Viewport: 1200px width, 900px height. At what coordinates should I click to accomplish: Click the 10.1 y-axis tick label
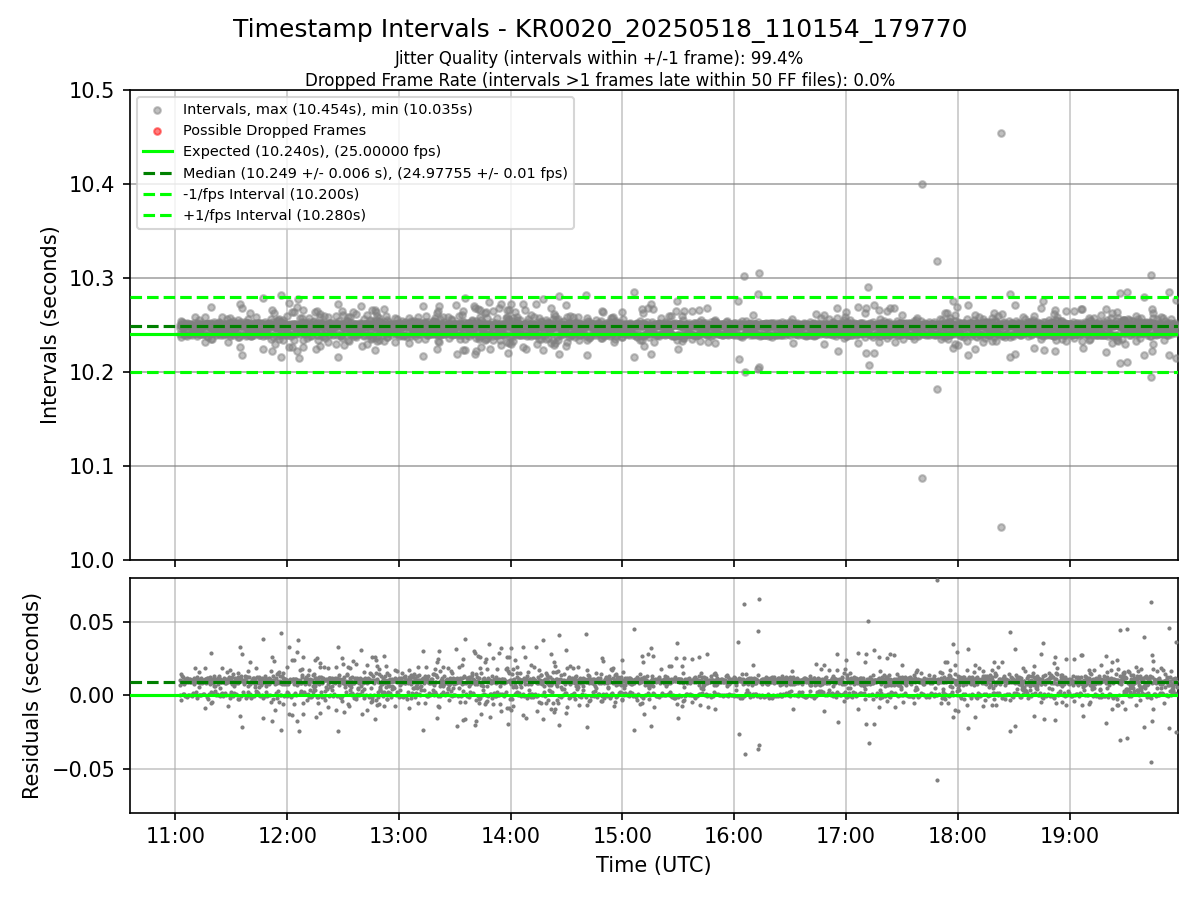pyautogui.click(x=93, y=466)
